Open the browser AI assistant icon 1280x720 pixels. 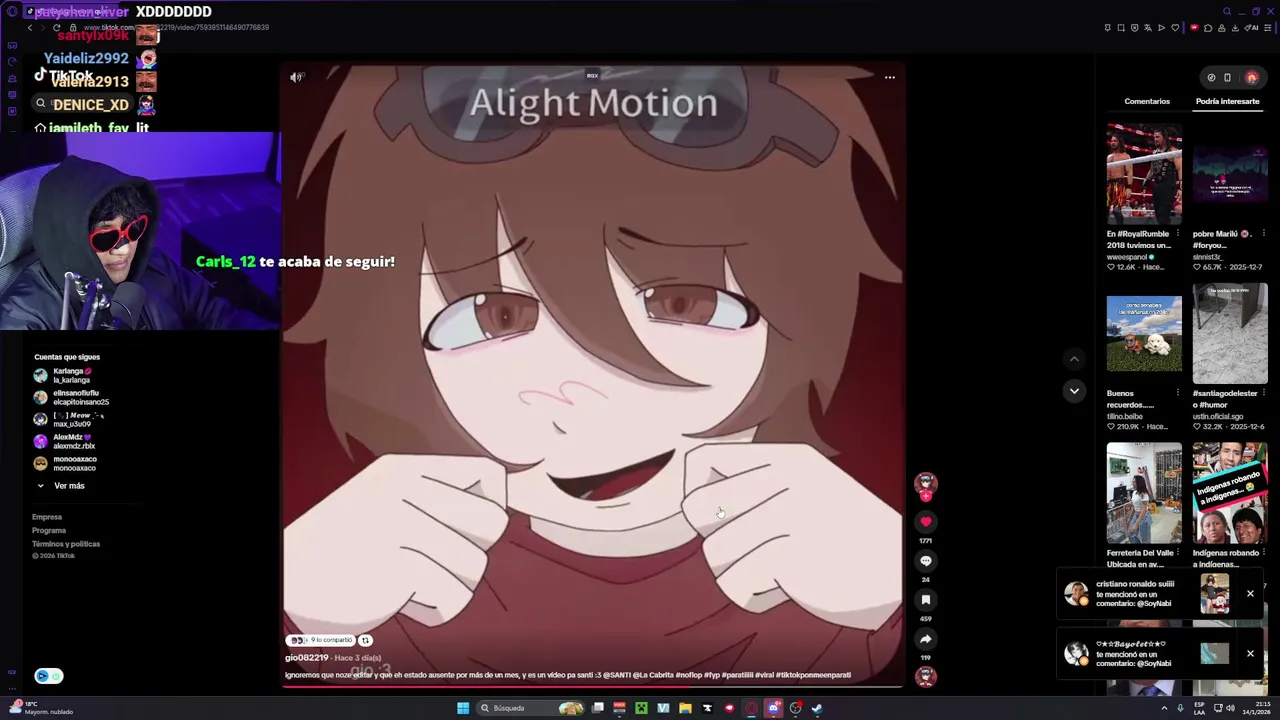click(x=1252, y=28)
